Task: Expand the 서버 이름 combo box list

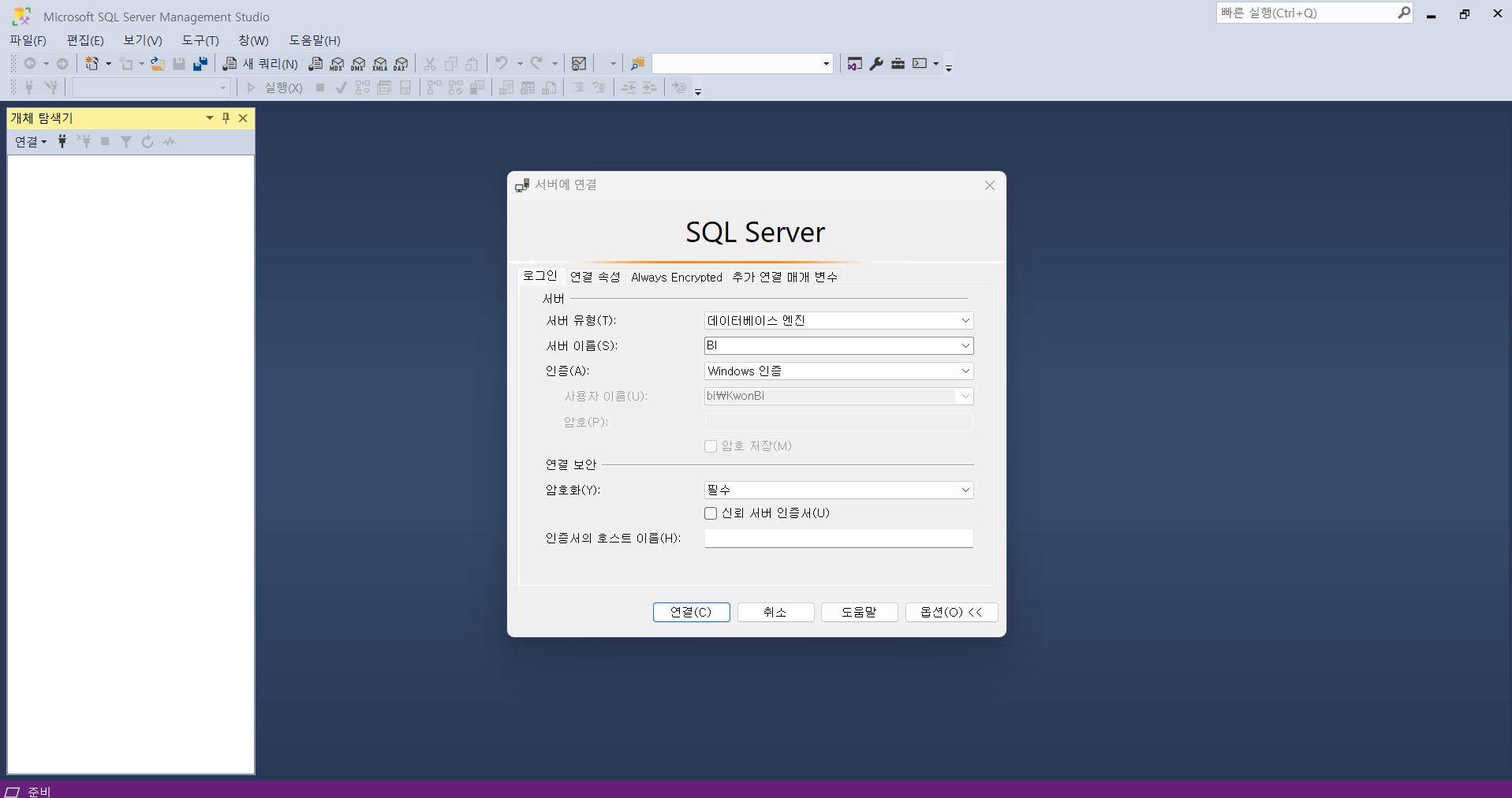Action: pos(965,345)
